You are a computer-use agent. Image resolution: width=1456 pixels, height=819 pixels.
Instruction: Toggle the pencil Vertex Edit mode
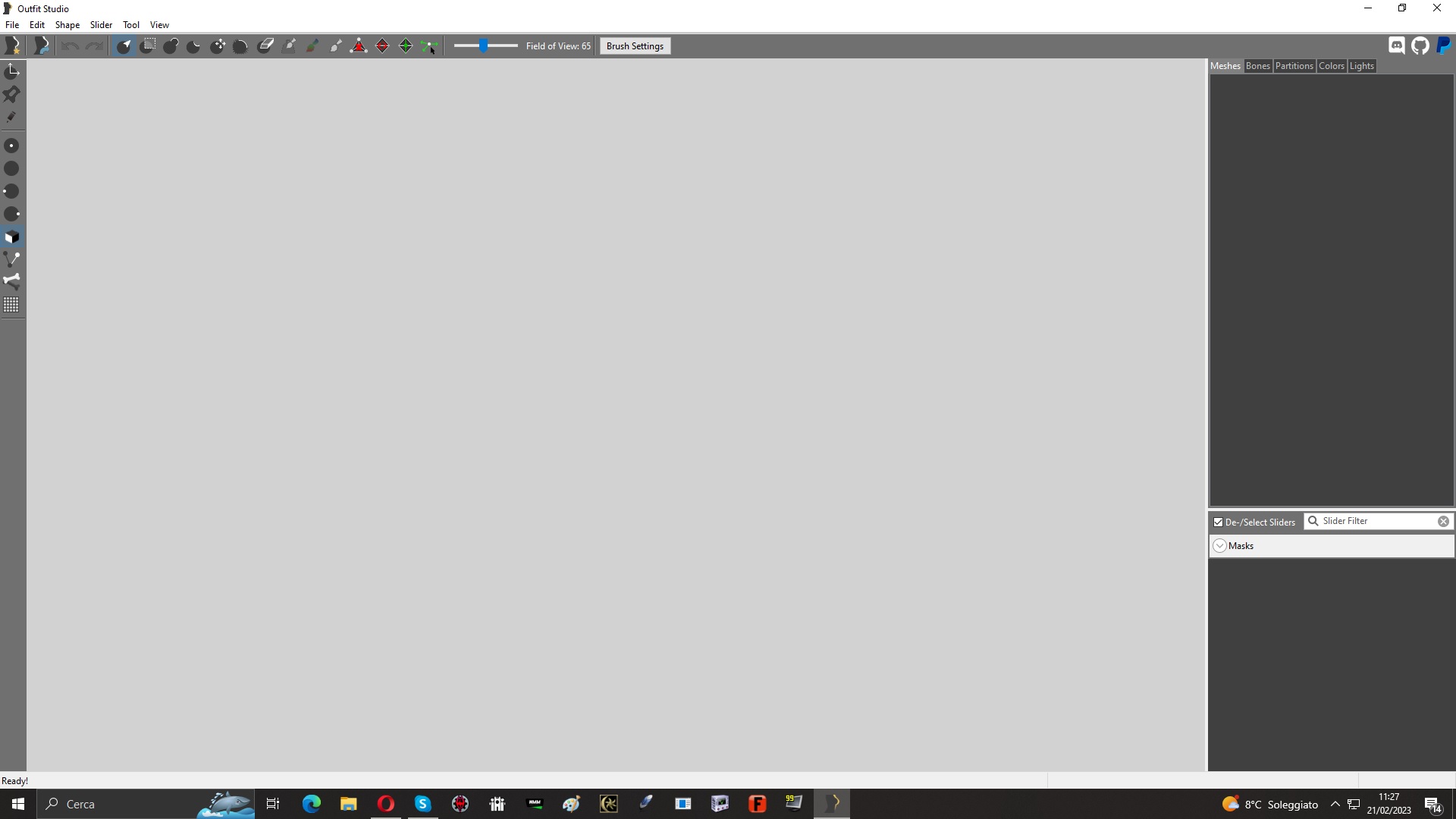(x=12, y=117)
